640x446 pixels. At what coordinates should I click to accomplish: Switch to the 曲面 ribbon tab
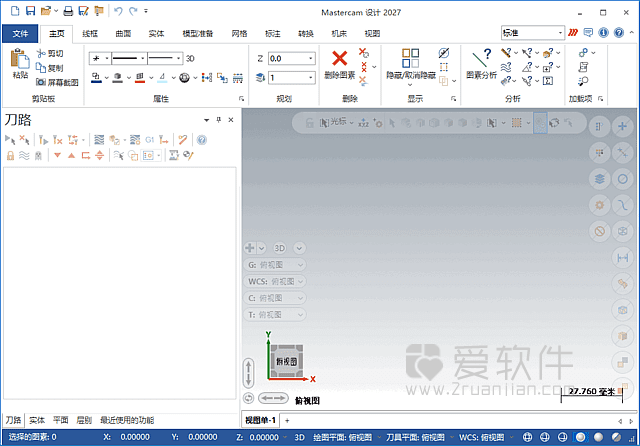click(x=123, y=33)
